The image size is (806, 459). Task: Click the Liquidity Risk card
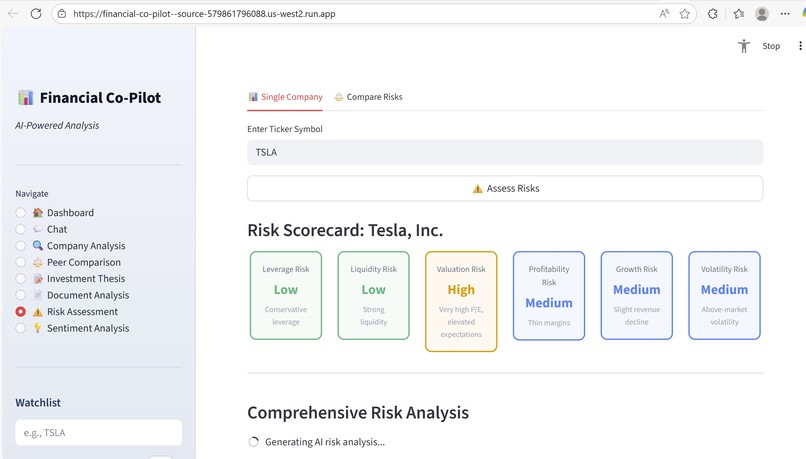pos(374,296)
